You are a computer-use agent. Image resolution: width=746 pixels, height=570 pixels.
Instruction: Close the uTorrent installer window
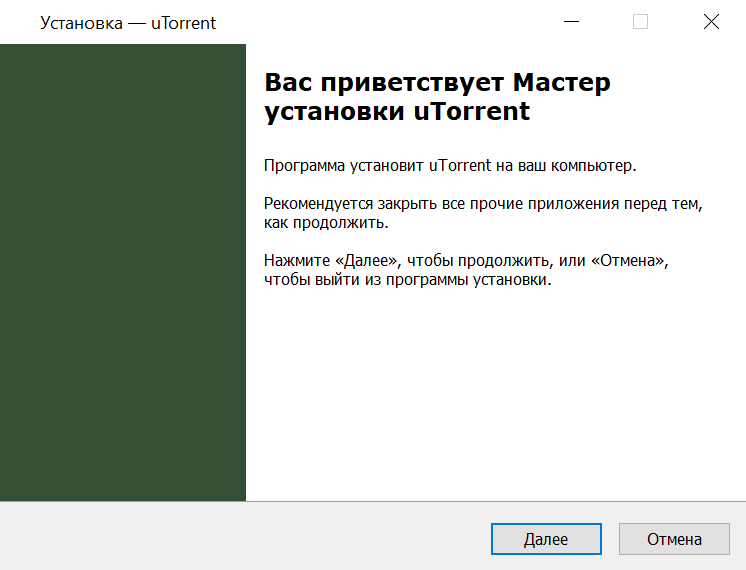click(x=711, y=22)
